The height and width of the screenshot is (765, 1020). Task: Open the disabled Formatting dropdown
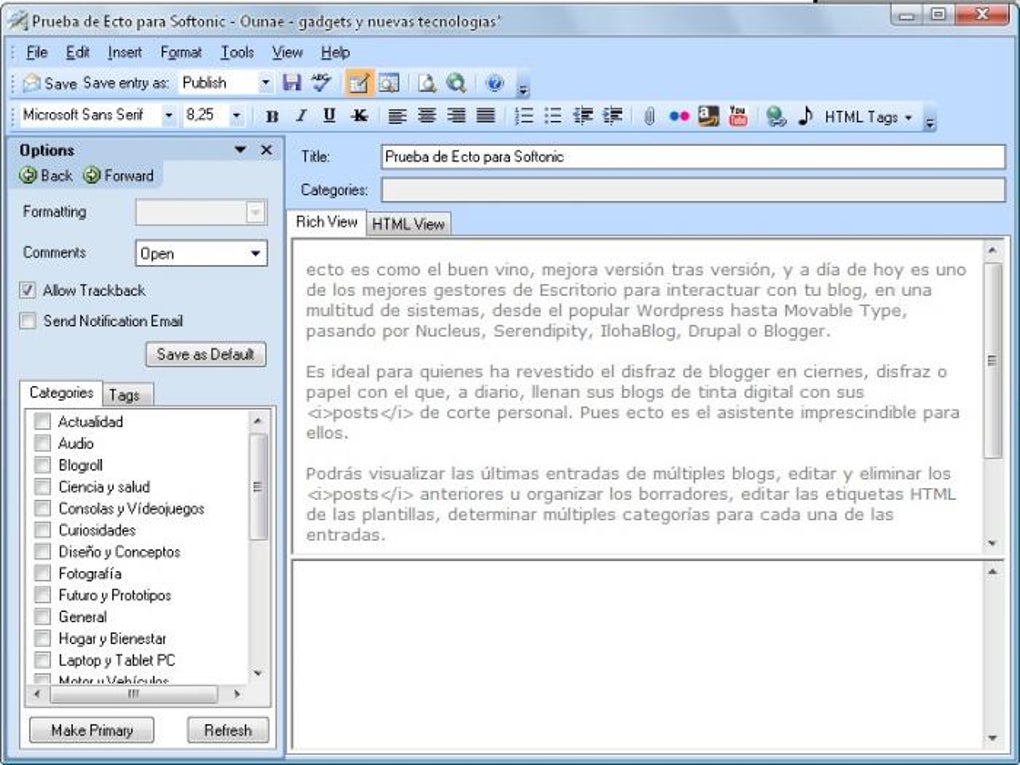click(256, 212)
